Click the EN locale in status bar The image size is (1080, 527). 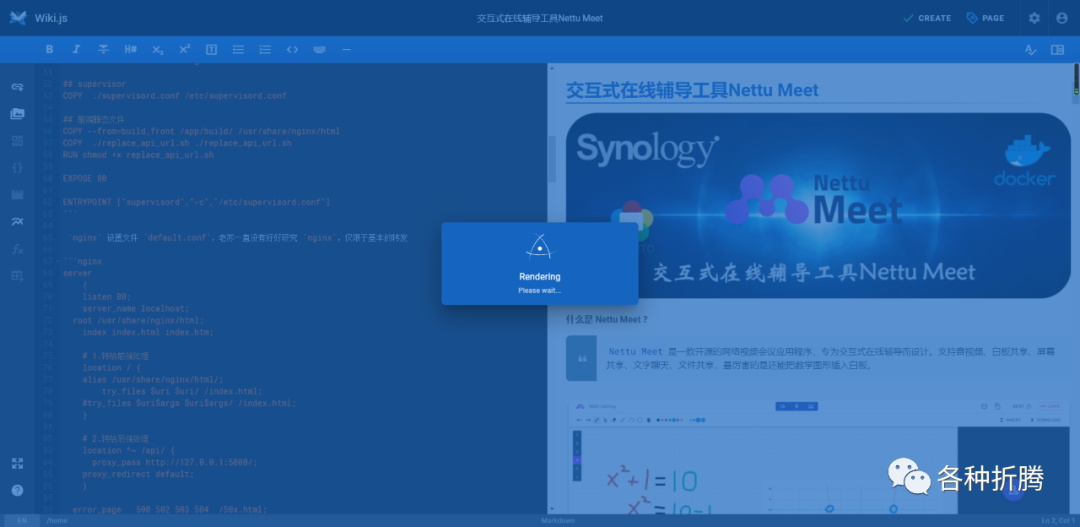click(22, 521)
